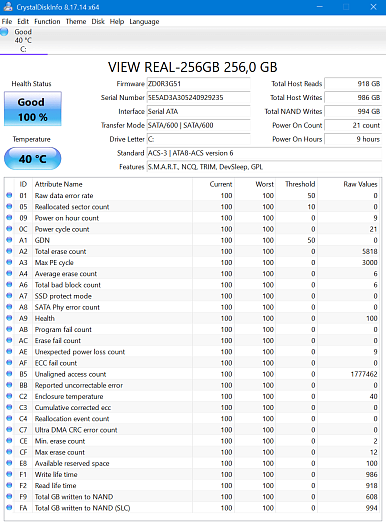Open the Function menu
This screenshot has height=525, width=386.
pyautogui.click(x=47, y=21)
